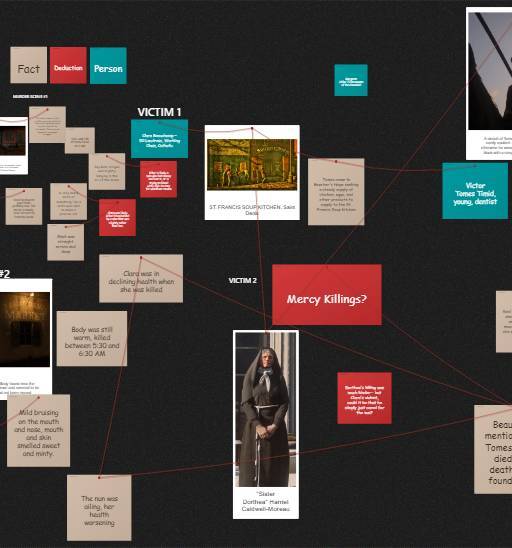Click the MURDER SCENE #1 label

(30, 96)
